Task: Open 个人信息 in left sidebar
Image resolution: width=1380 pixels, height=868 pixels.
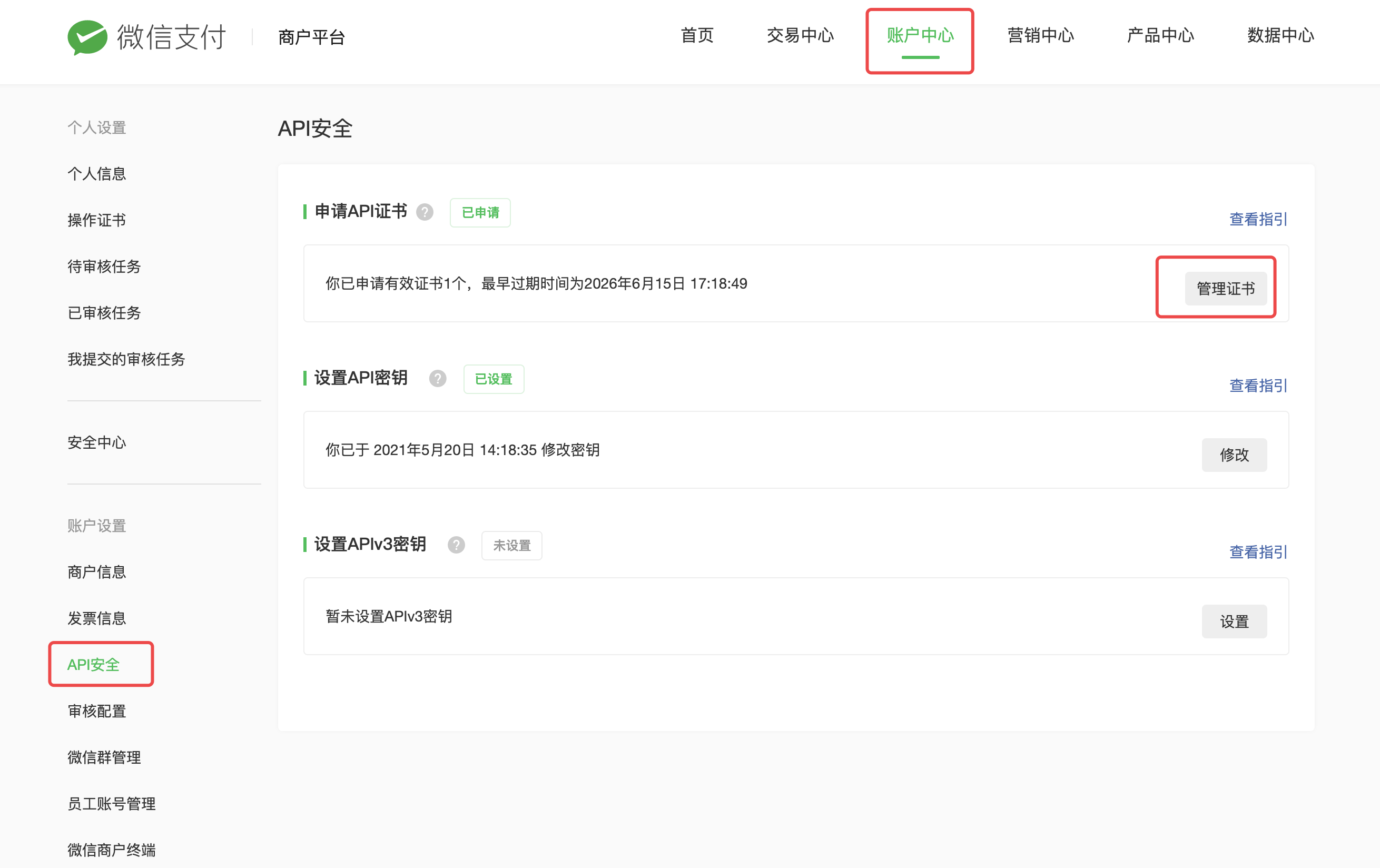Action: [x=97, y=174]
